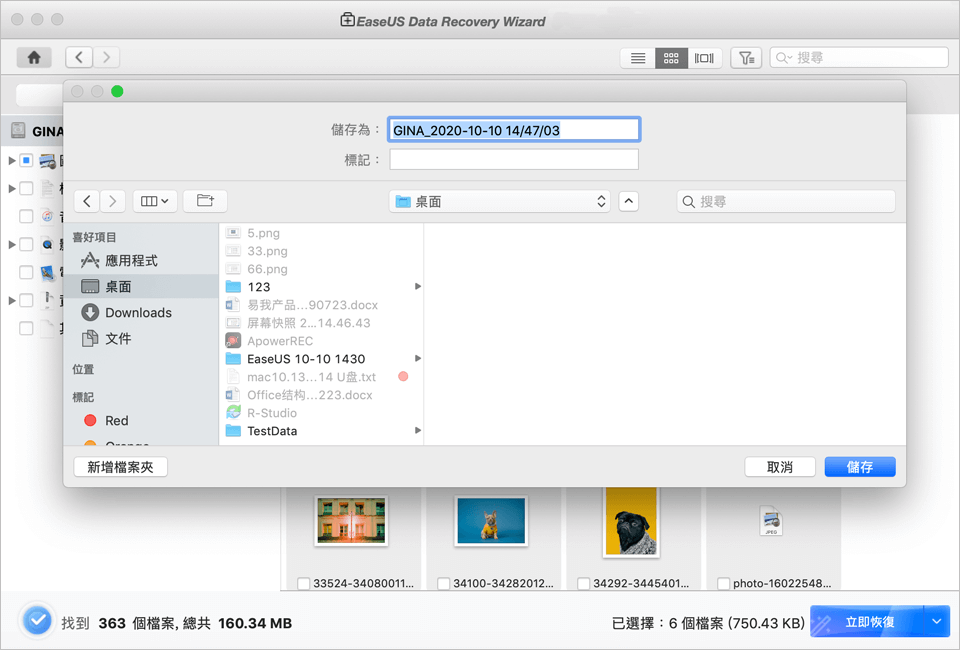This screenshot has height=650, width=960.
Task: Select 文件 in the favorites sidebar
Action: [x=117, y=338]
